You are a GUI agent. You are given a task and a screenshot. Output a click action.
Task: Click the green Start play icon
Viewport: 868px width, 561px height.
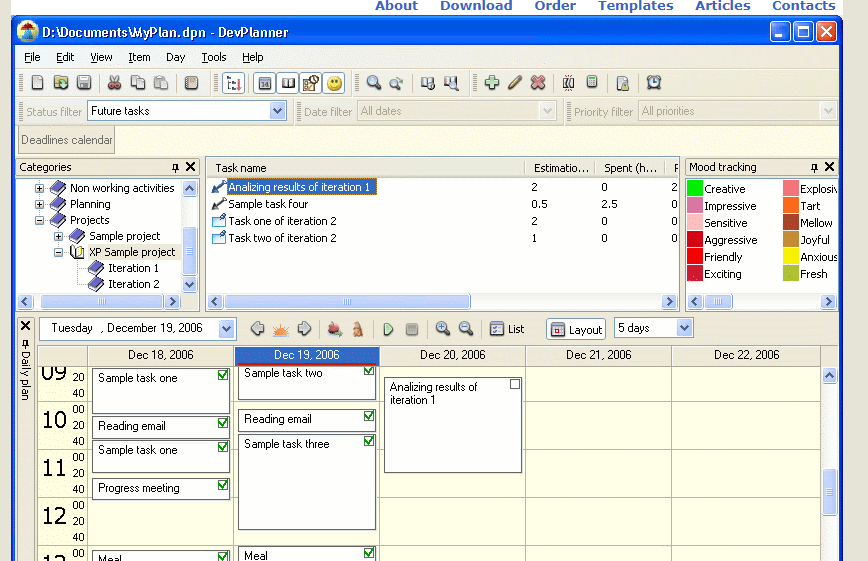[x=388, y=329]
